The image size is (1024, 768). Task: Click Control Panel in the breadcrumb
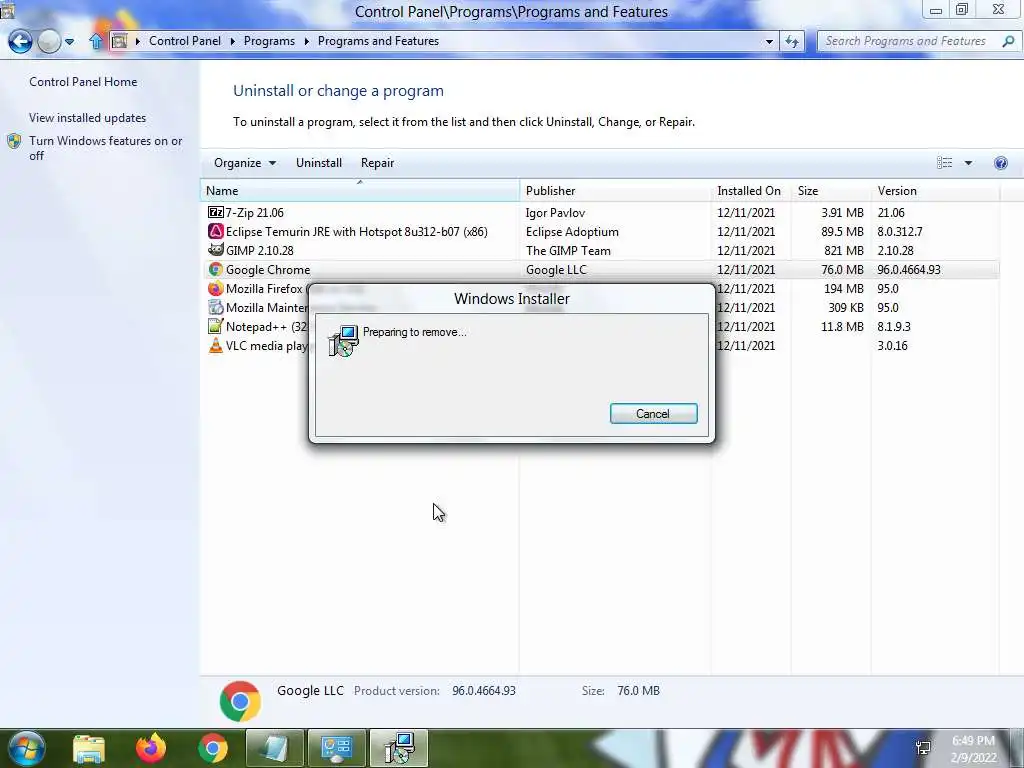[185, 41]
